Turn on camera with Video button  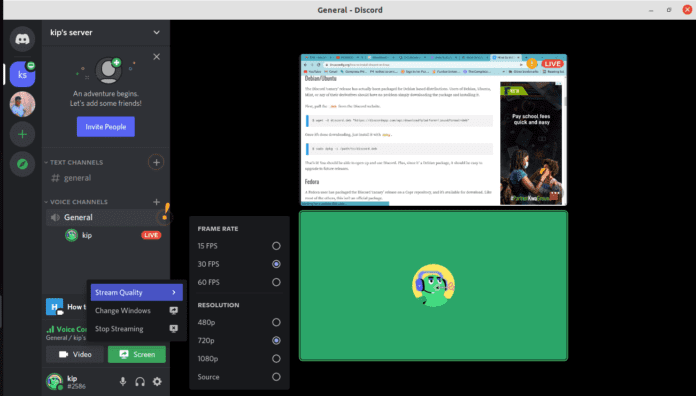click(x=75, y=354)
